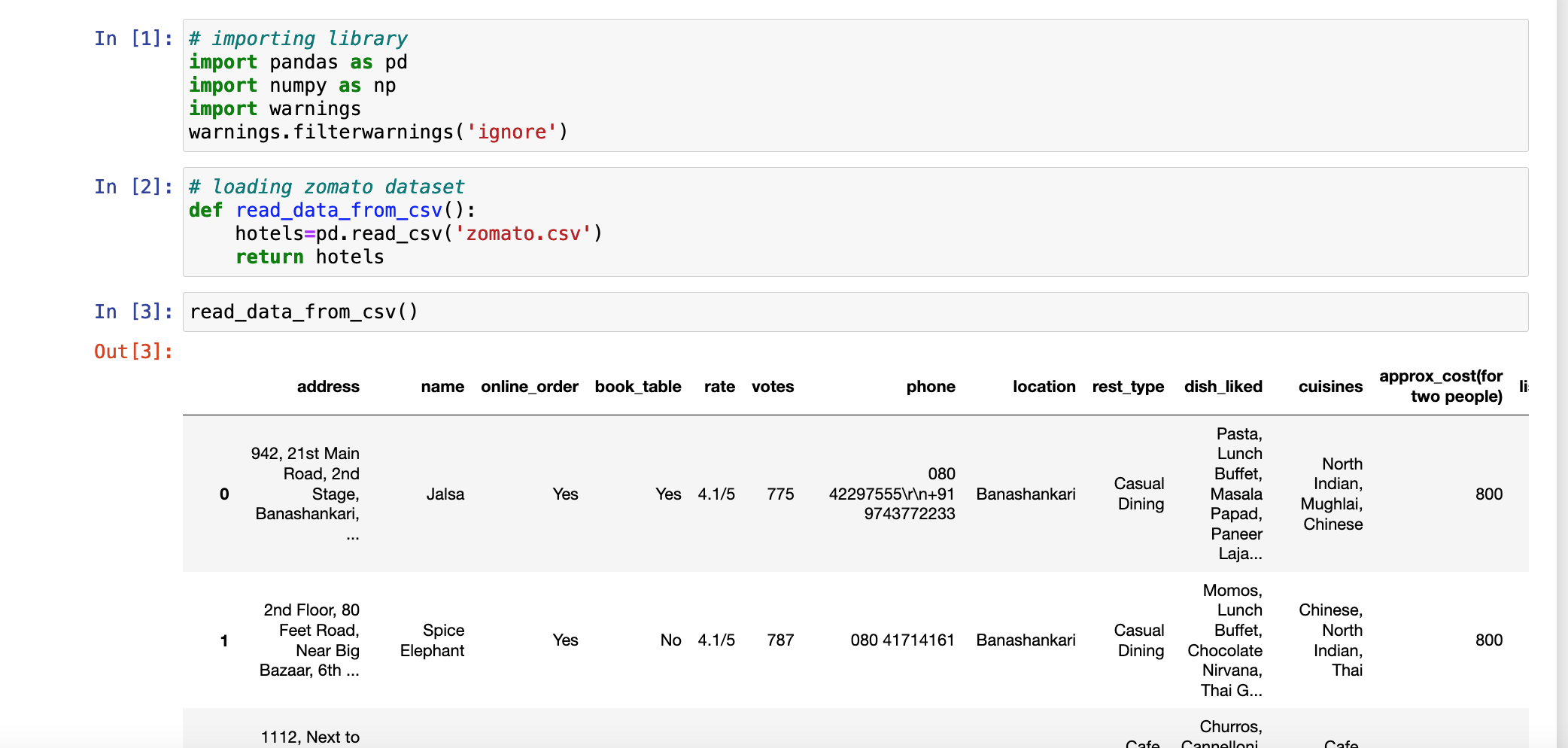1568x748 pixels.
Task: Click the online_order column header
Action: pos(530,386)
